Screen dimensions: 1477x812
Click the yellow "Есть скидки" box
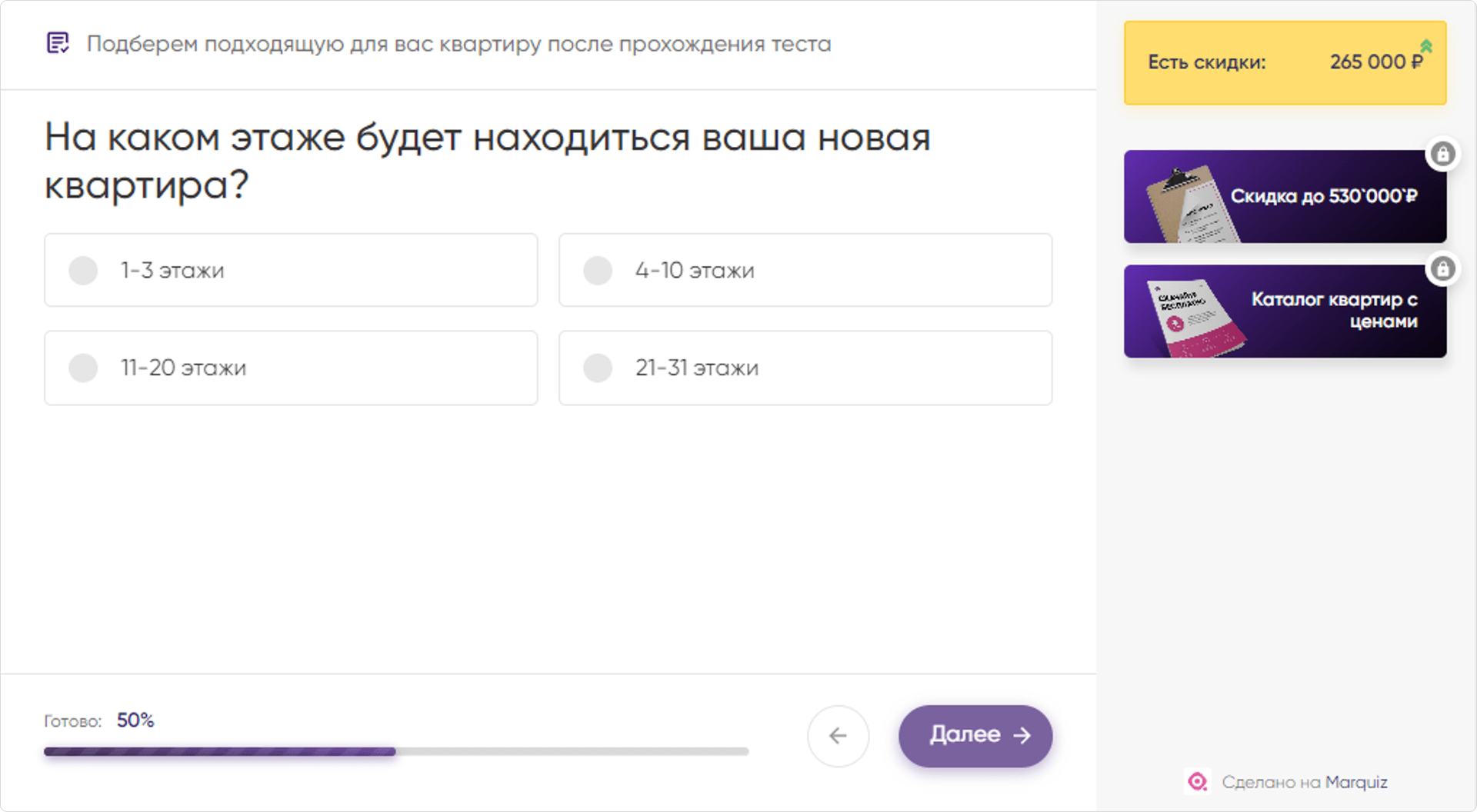pos(1284,63)
